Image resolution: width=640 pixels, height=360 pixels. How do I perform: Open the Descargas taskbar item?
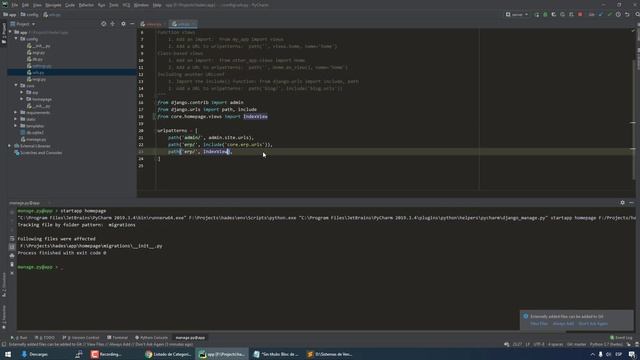coord(35,354)
